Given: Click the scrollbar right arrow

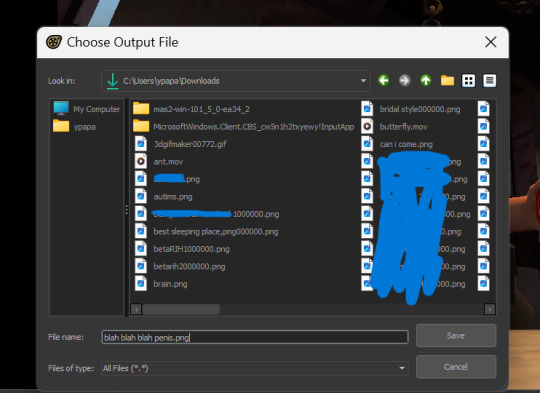Looking at the screenshot, I should point(490,309).
